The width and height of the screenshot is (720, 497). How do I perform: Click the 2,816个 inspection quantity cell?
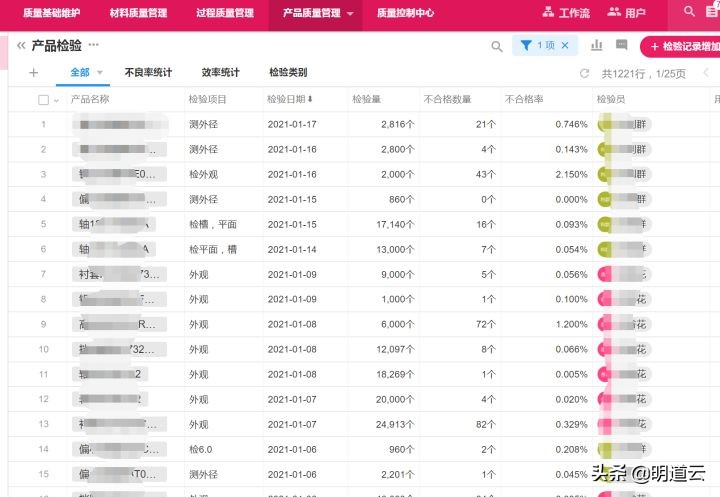(x=398, y=124)
